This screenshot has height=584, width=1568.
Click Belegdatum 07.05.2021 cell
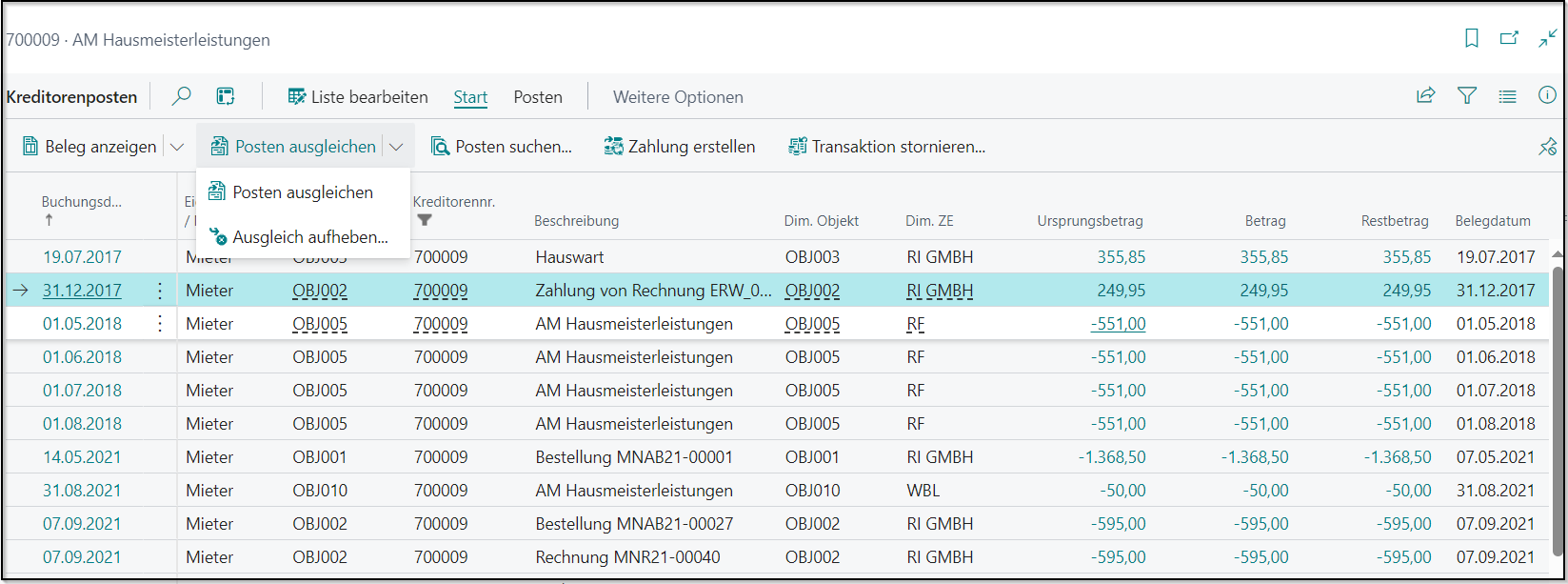click(1496, 457)
